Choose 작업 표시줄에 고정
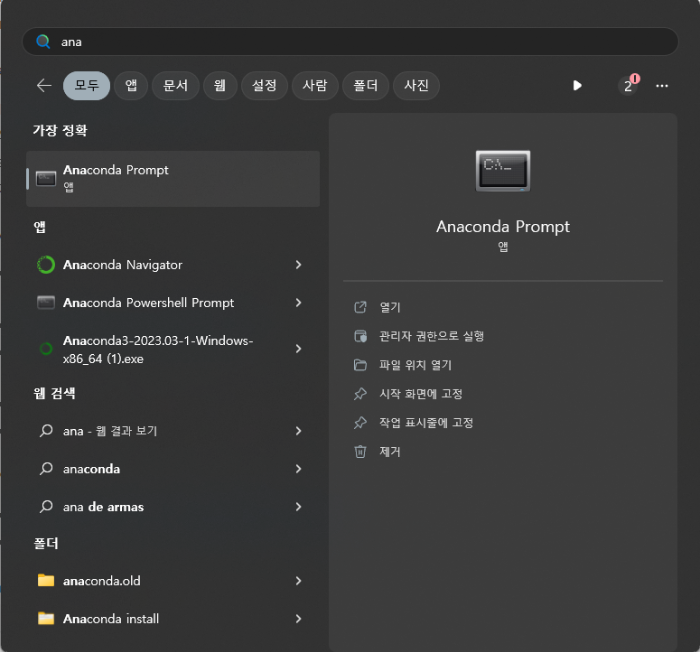This screenshot has width=700, height=652. (426, 422)
